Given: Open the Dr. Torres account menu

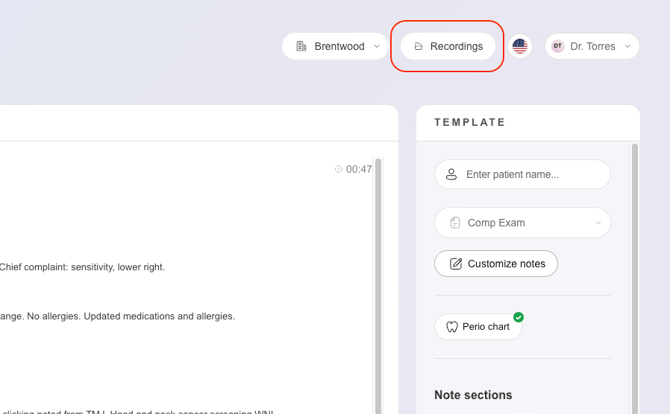Looking at the screenshot, I should [x=592, y=46].
